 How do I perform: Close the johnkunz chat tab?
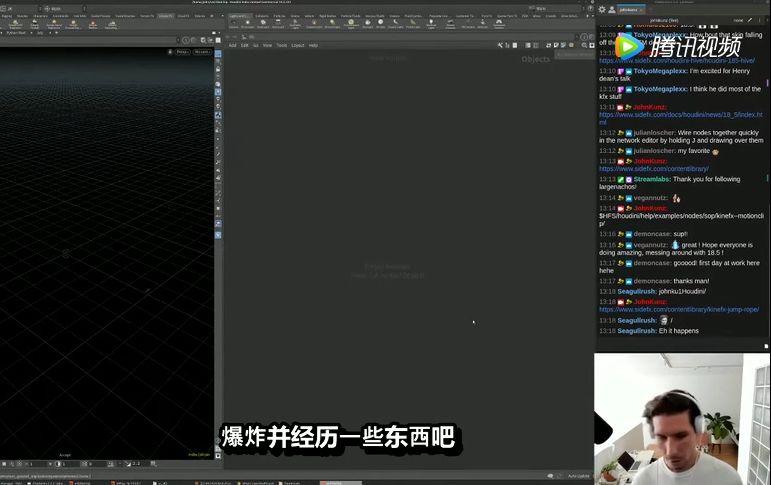pyautogui.click(x=642, y=10)
